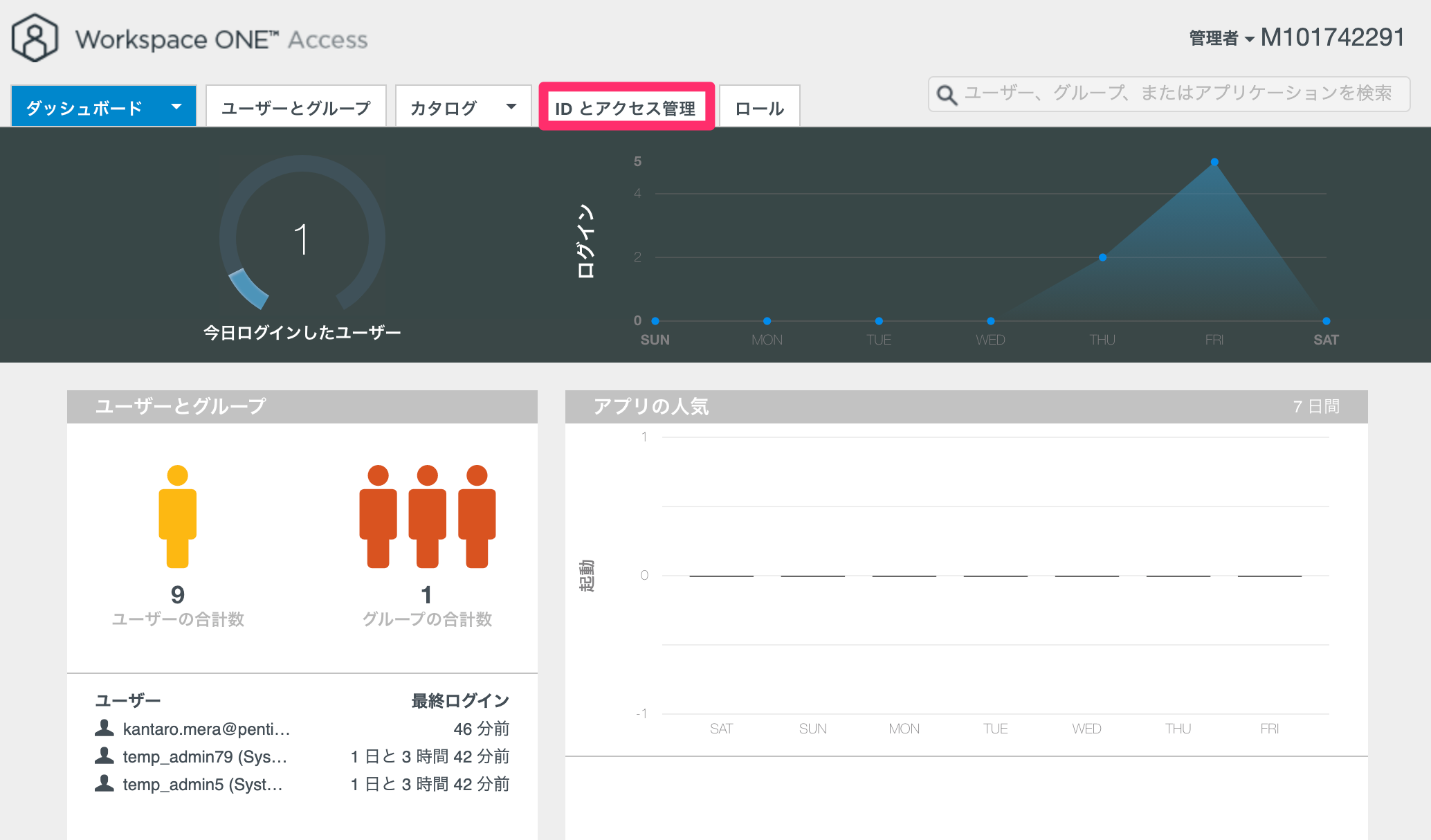The image size is (1431, 840).
Task: Switch to the ロール tab
Action: [760, 107]
